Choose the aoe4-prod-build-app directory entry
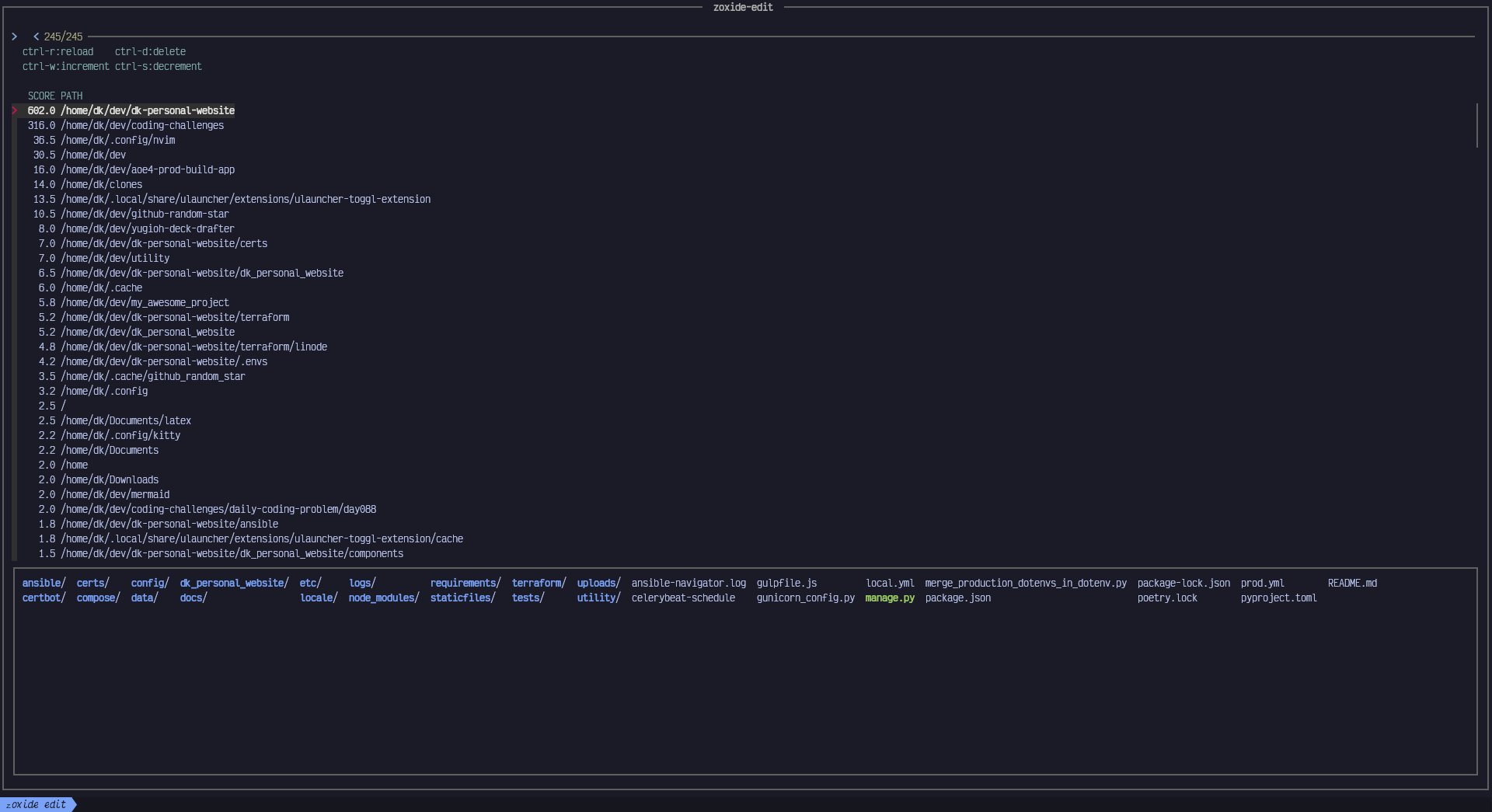Viewport: 1492px width, 812px height. [x=148, y=169]
